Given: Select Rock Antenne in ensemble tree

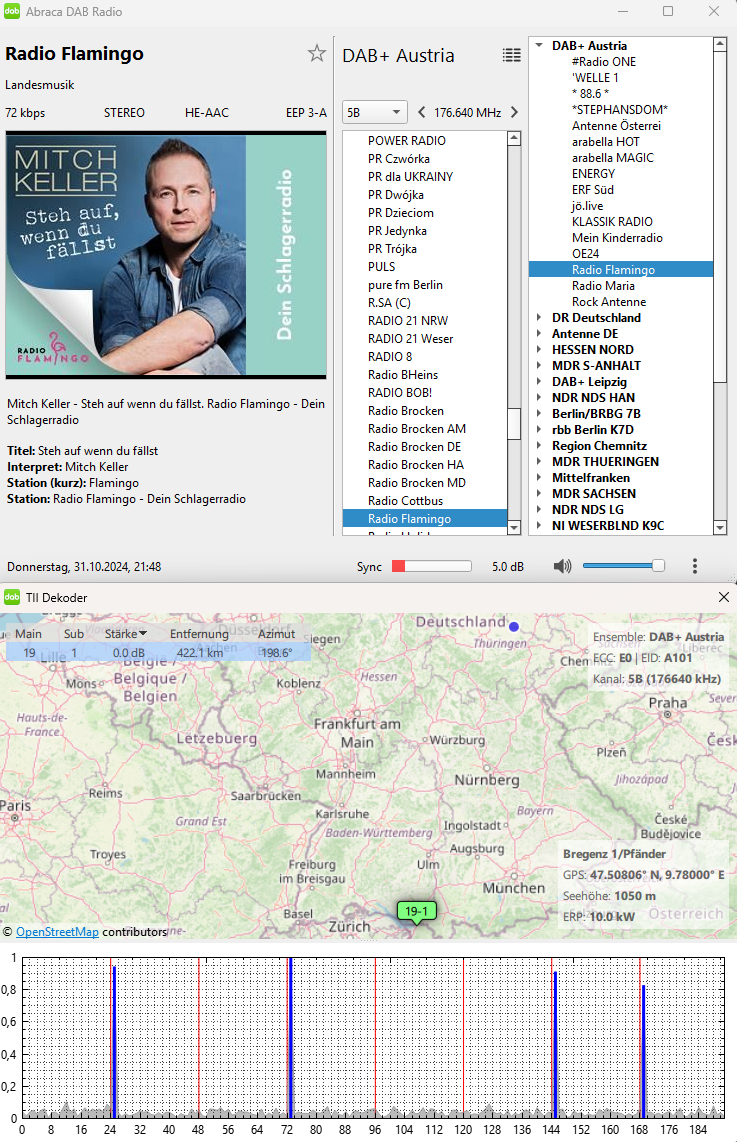Looking at the screenshot, I should [609, 302].
